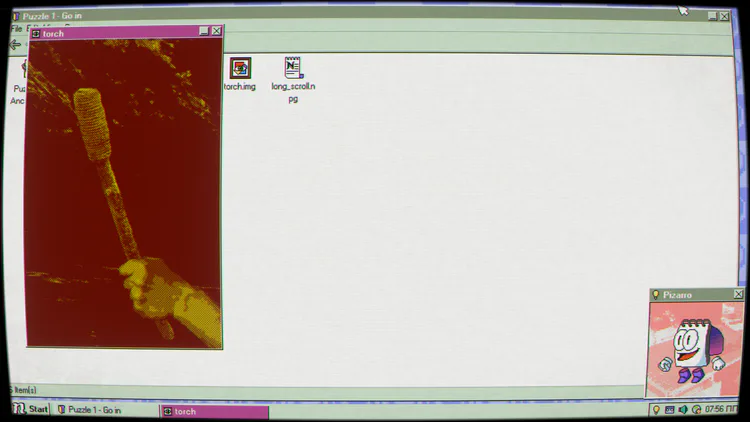
Task: Click the Puzzle 1 title bar icon
Action: click(x=16, y=16)
